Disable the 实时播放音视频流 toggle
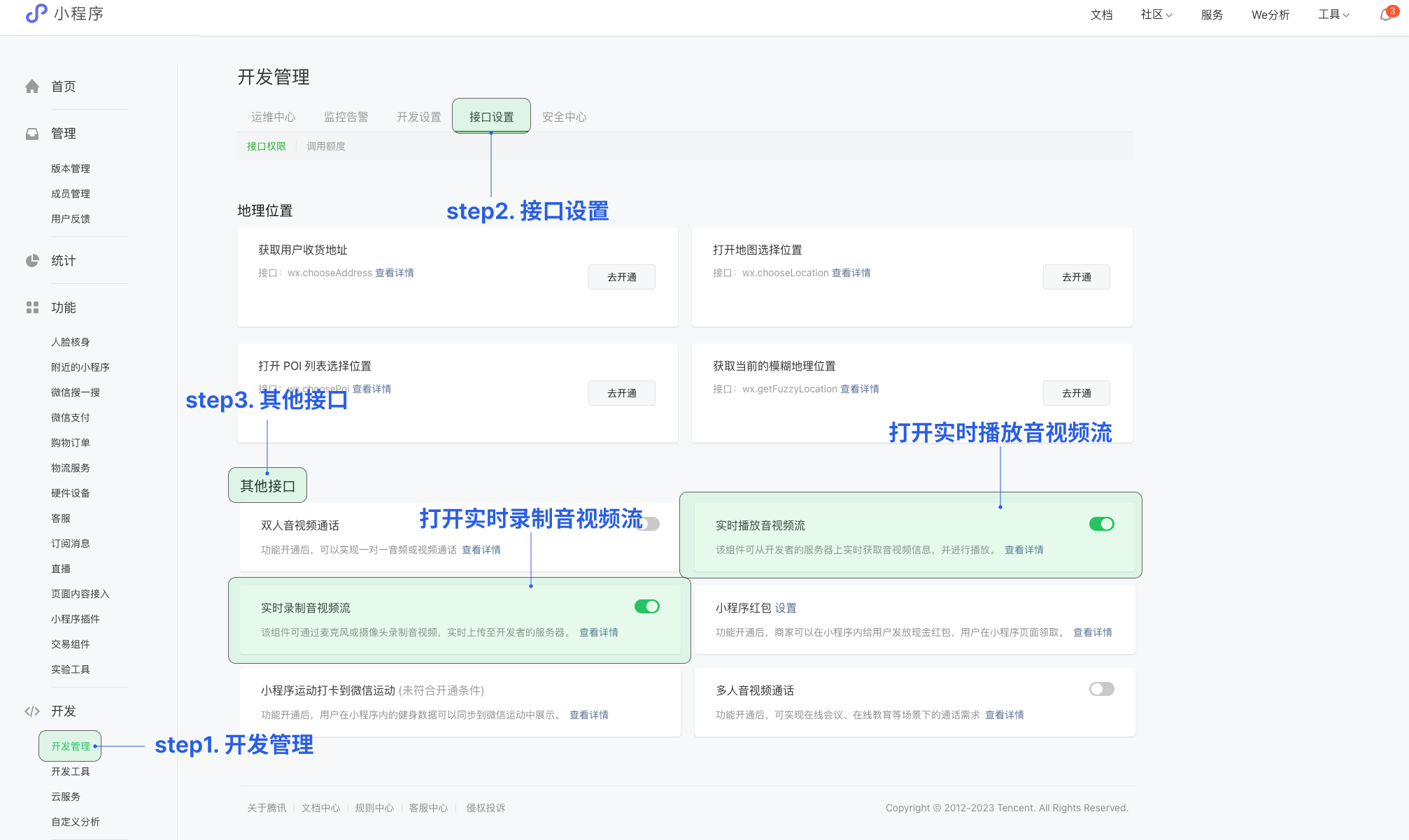Image resolution: width=1409 pixels, height=840 pixels. pos(1101,524)
